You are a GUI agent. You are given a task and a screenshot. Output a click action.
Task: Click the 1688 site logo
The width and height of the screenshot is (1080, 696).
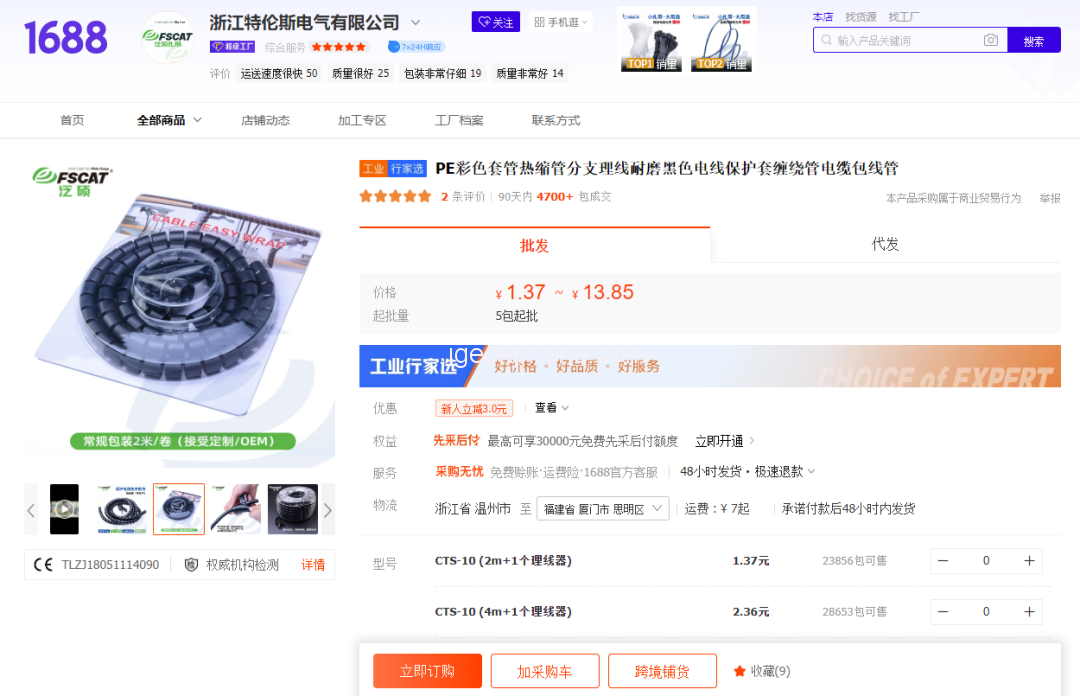(65, 38)
